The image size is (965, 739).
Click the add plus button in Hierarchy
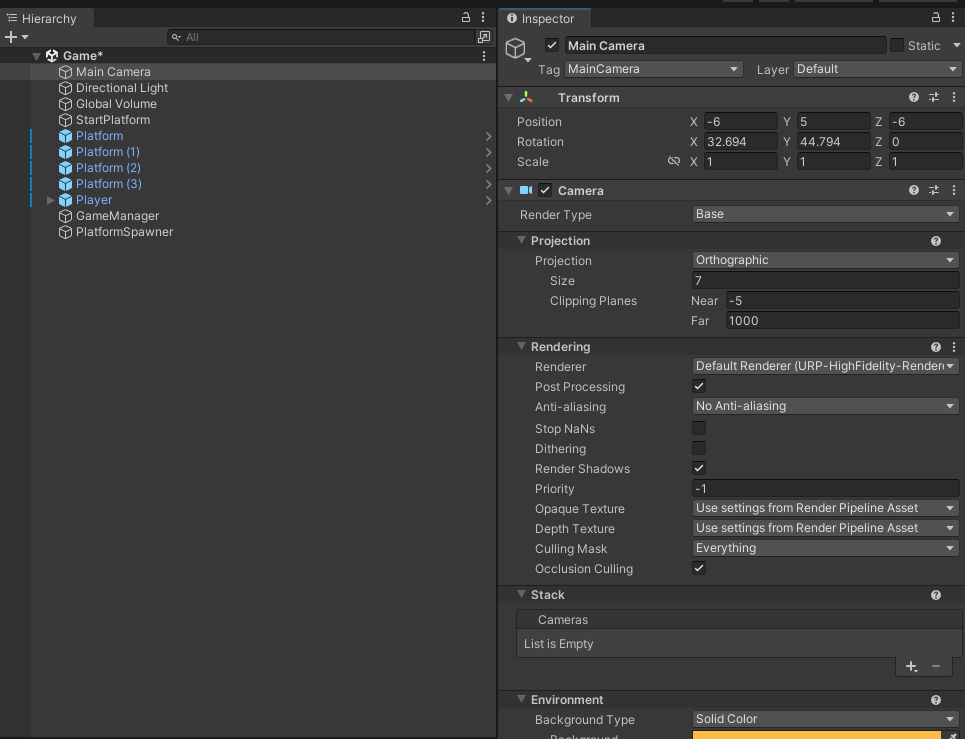11,37
